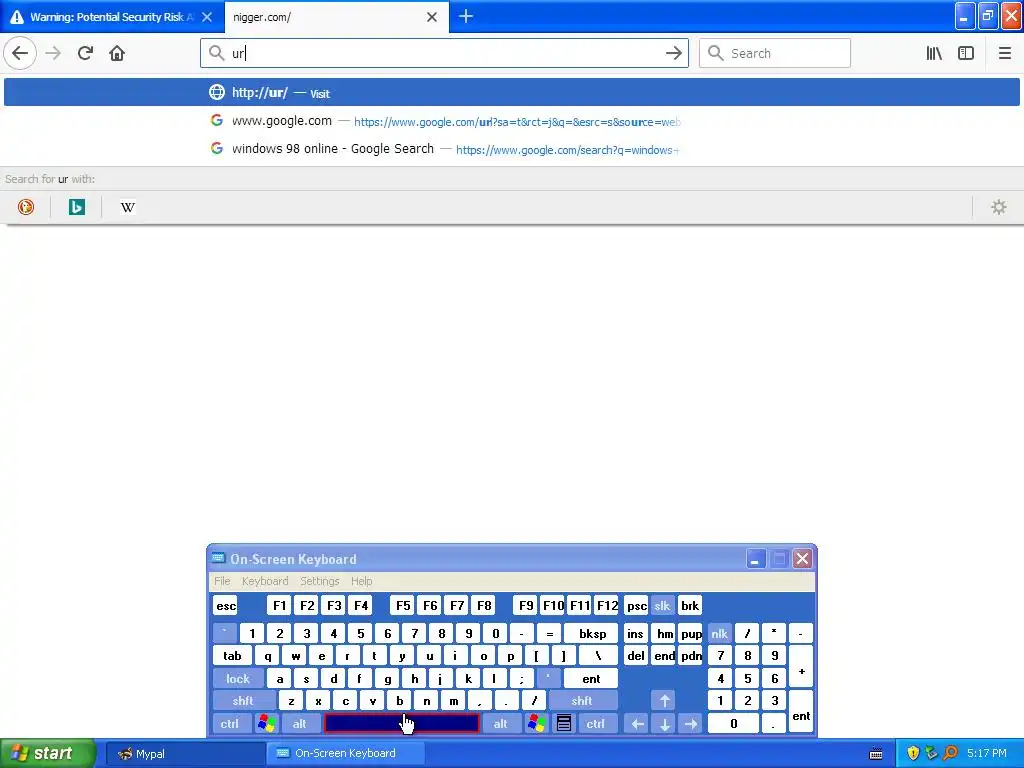Image resolution: width=1024 pixels, height=768 pixels.
Task: Toggle the right ctrl key
Action: point(596,723)
